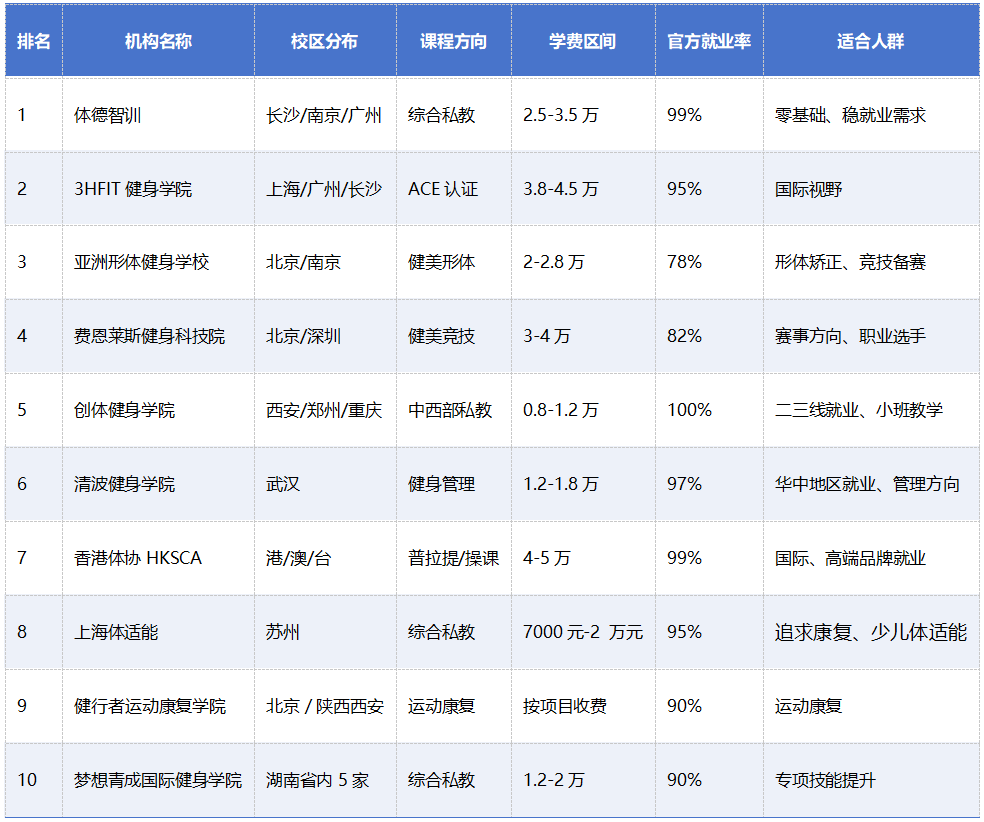The width and height of the screenshot is (984, 822).
Task: Click 华中地区就业、管理方向 audience cell
Action: coord(871,484)
